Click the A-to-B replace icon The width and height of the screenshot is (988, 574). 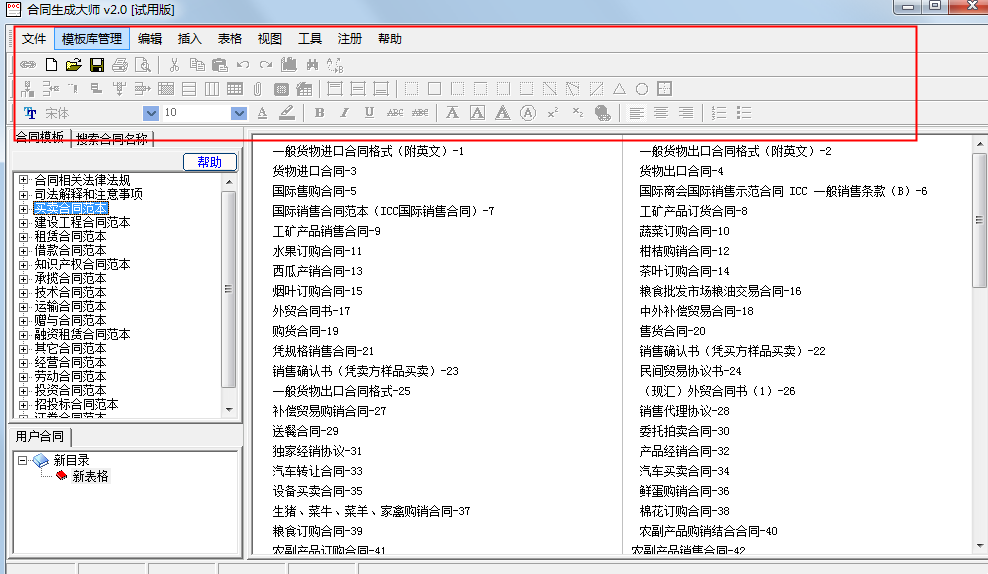click(x=335, y=64)
